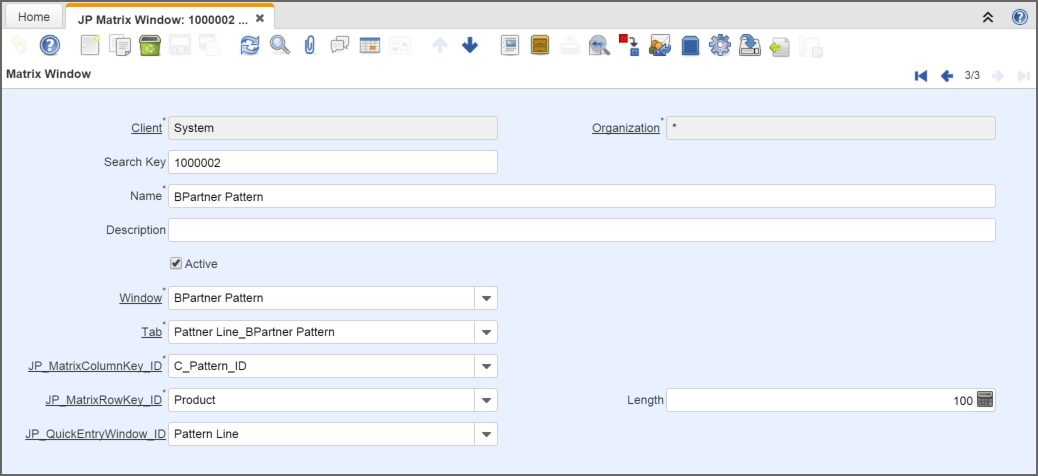The image size is (1038, 476).
Task: Jump to first record with navigation arrow
Action: pos(921,76)
